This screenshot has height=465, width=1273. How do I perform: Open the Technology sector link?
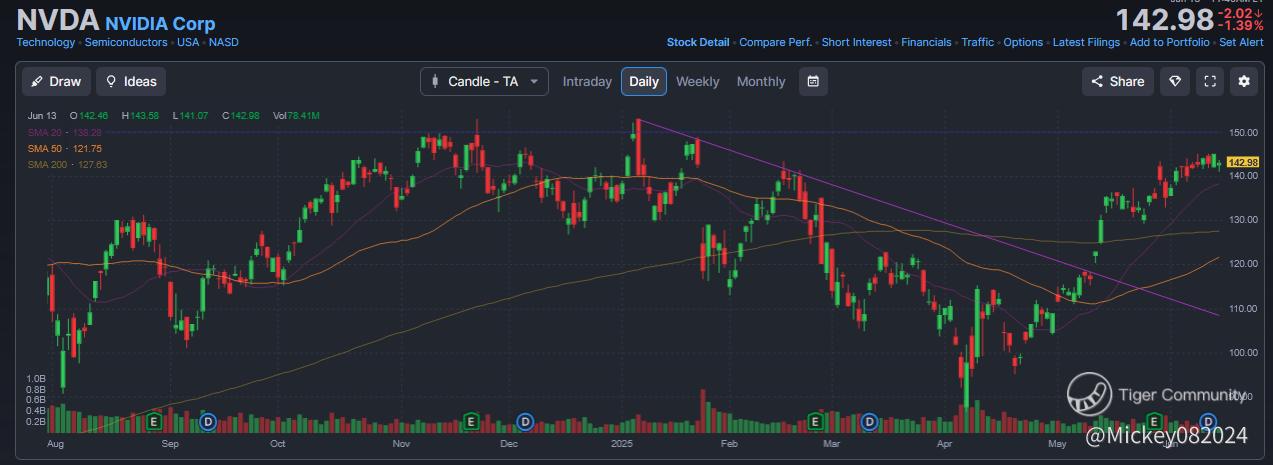[x=46, y=42]
